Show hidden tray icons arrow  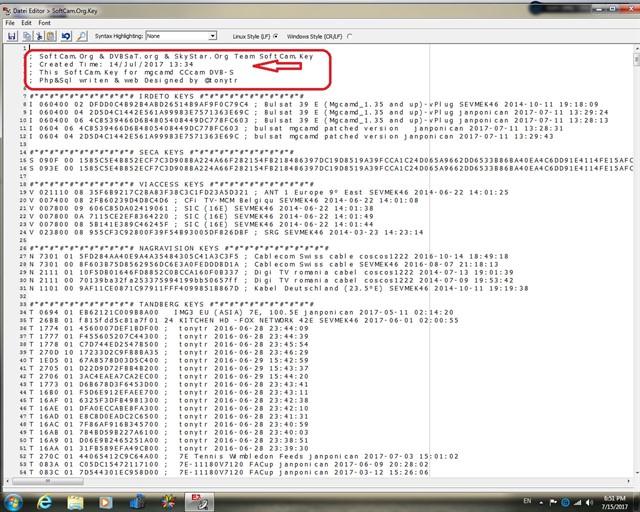(x=541, y=503)
